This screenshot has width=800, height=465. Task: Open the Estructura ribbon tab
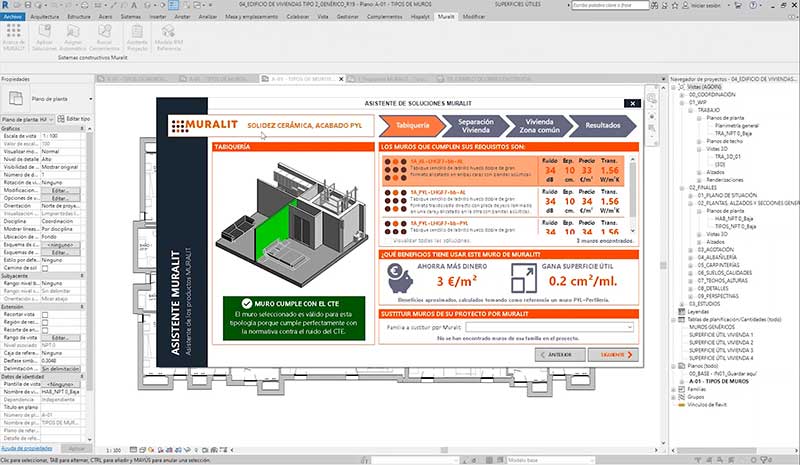[79, 17]
